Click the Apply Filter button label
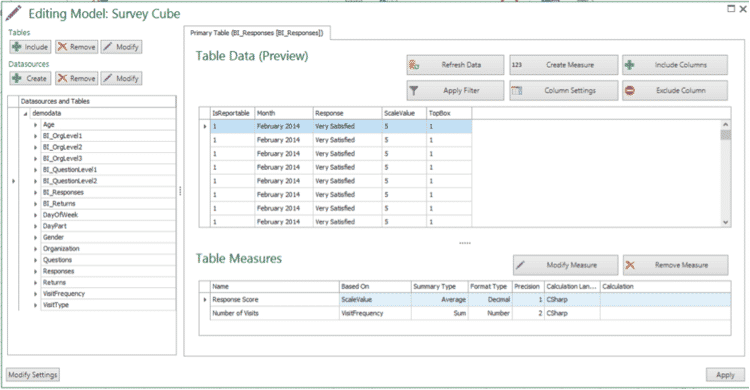750x390 pixels. coord(461,90)
